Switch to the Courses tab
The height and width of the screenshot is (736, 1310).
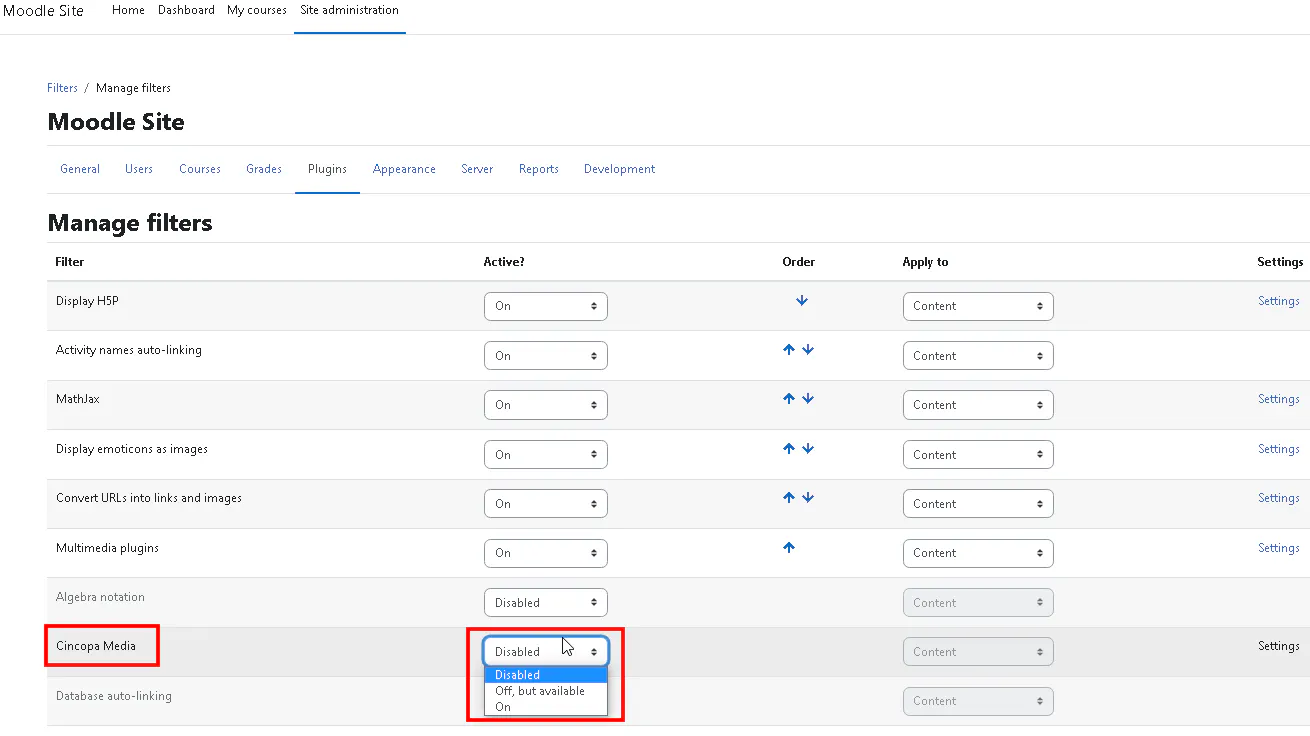coord(200,169)
